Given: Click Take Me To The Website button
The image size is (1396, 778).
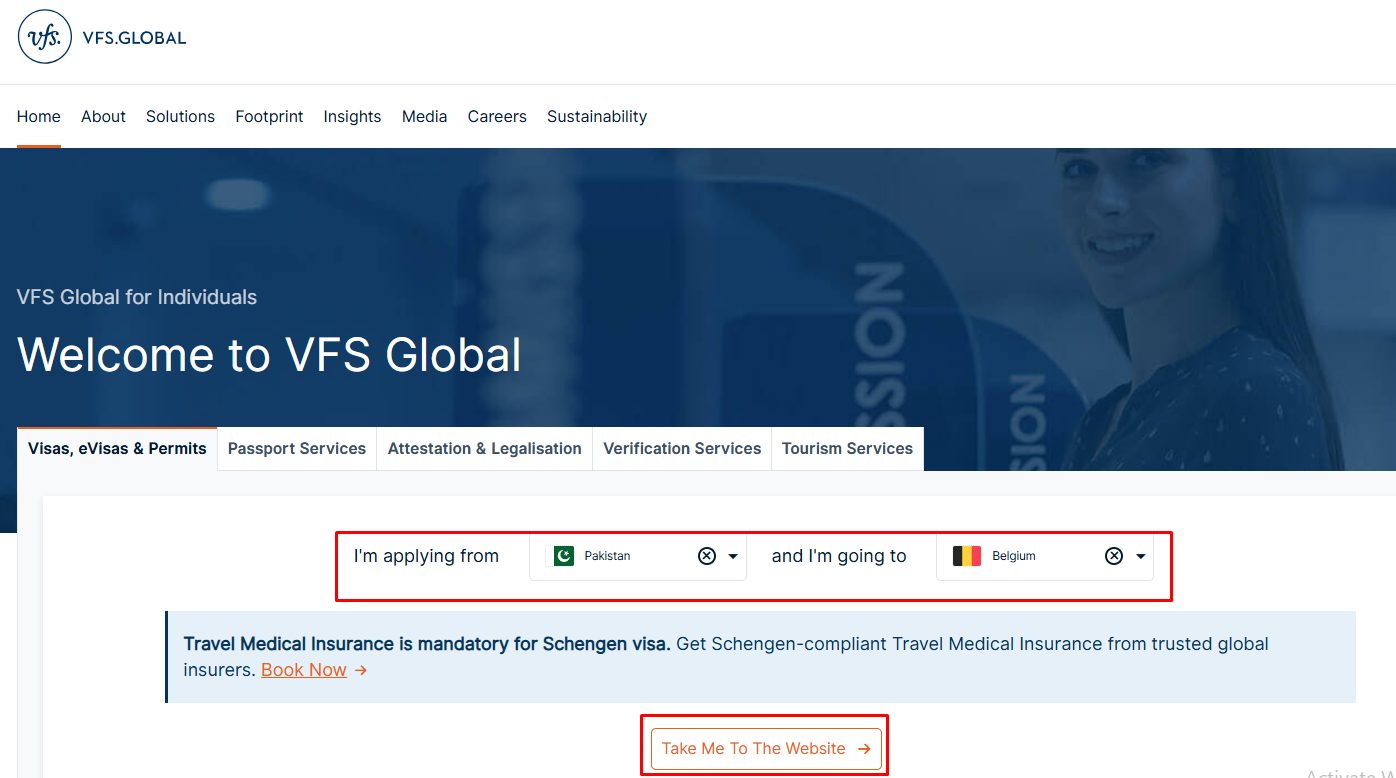Looking at the screenshot, I should [x=766, y=749].
